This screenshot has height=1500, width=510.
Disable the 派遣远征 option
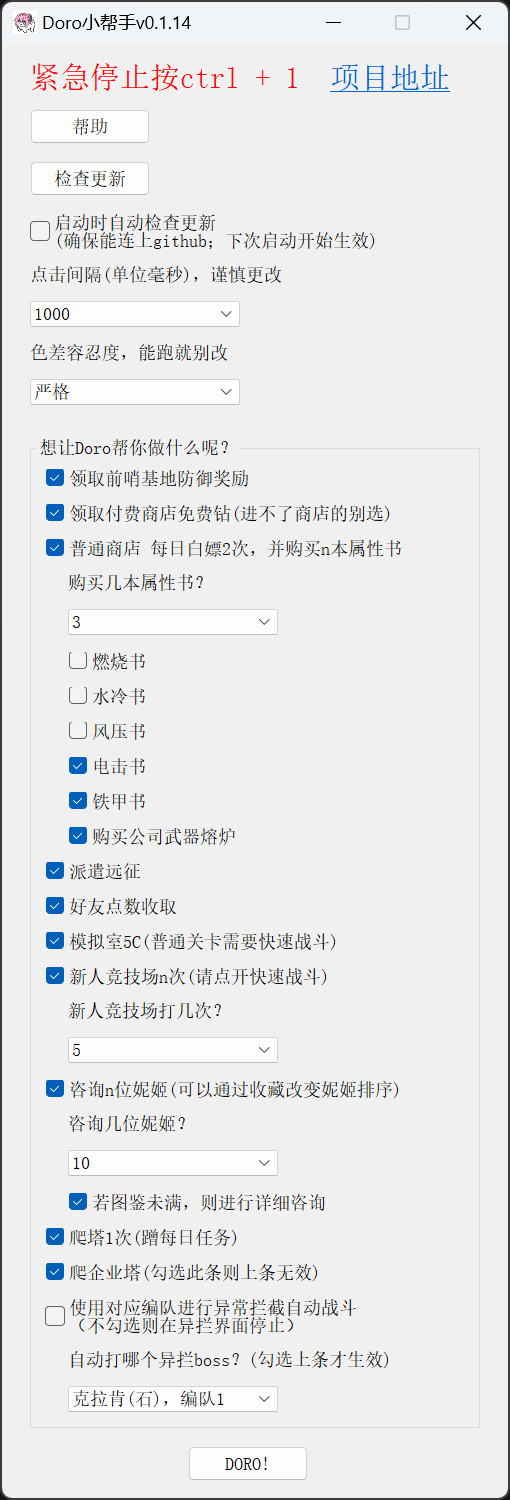pos(55,871)
